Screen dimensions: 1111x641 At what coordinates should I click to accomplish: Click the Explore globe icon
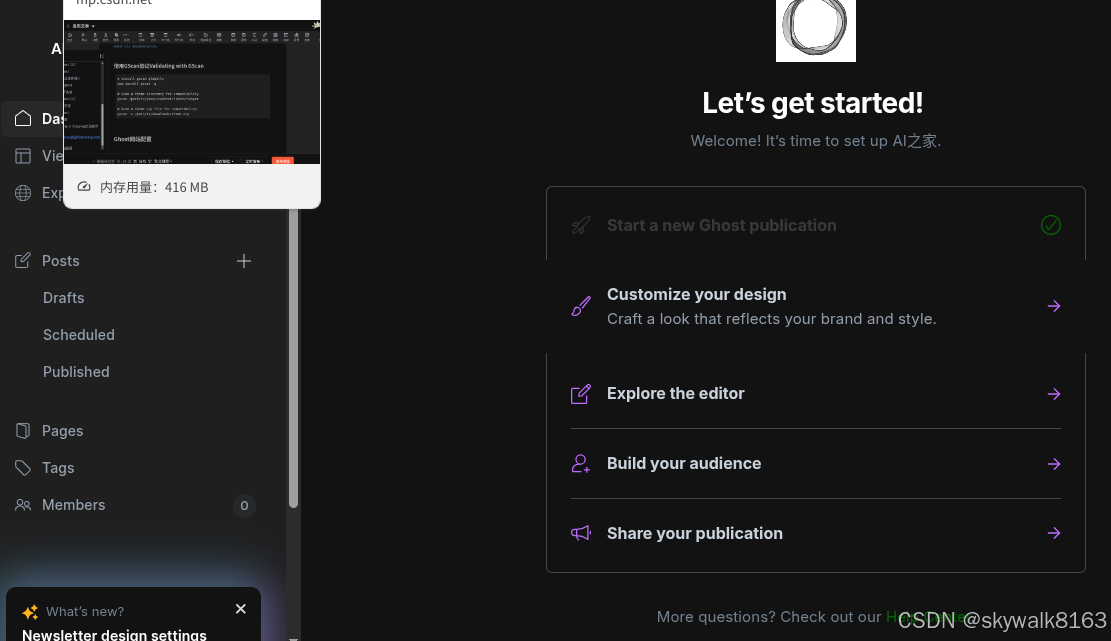23,193
